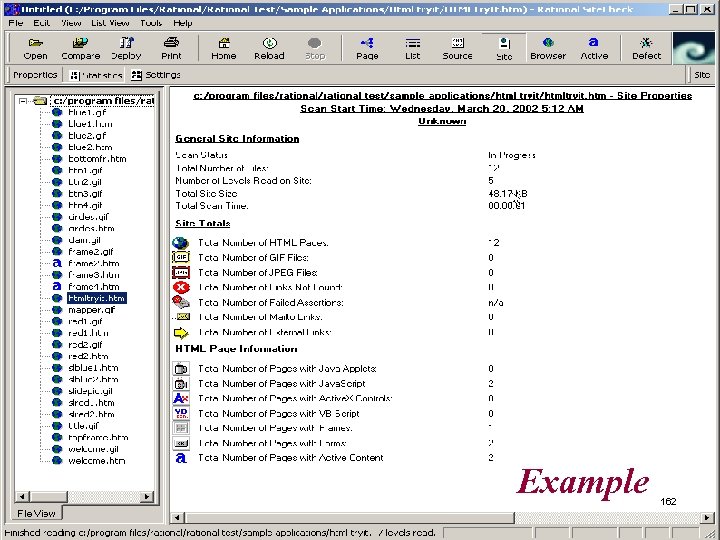
Task: Click the Site Properties title link
Action: [x=442, y=96]
